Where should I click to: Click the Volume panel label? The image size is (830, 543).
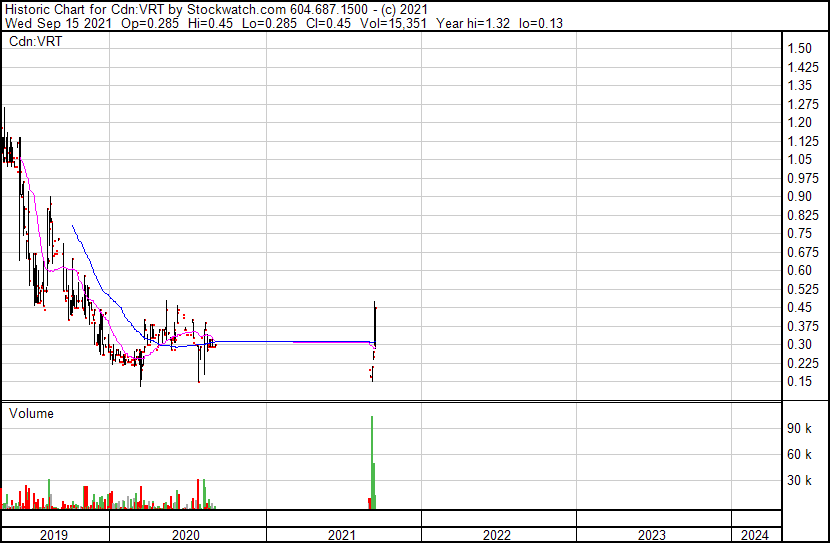(31, 413)
